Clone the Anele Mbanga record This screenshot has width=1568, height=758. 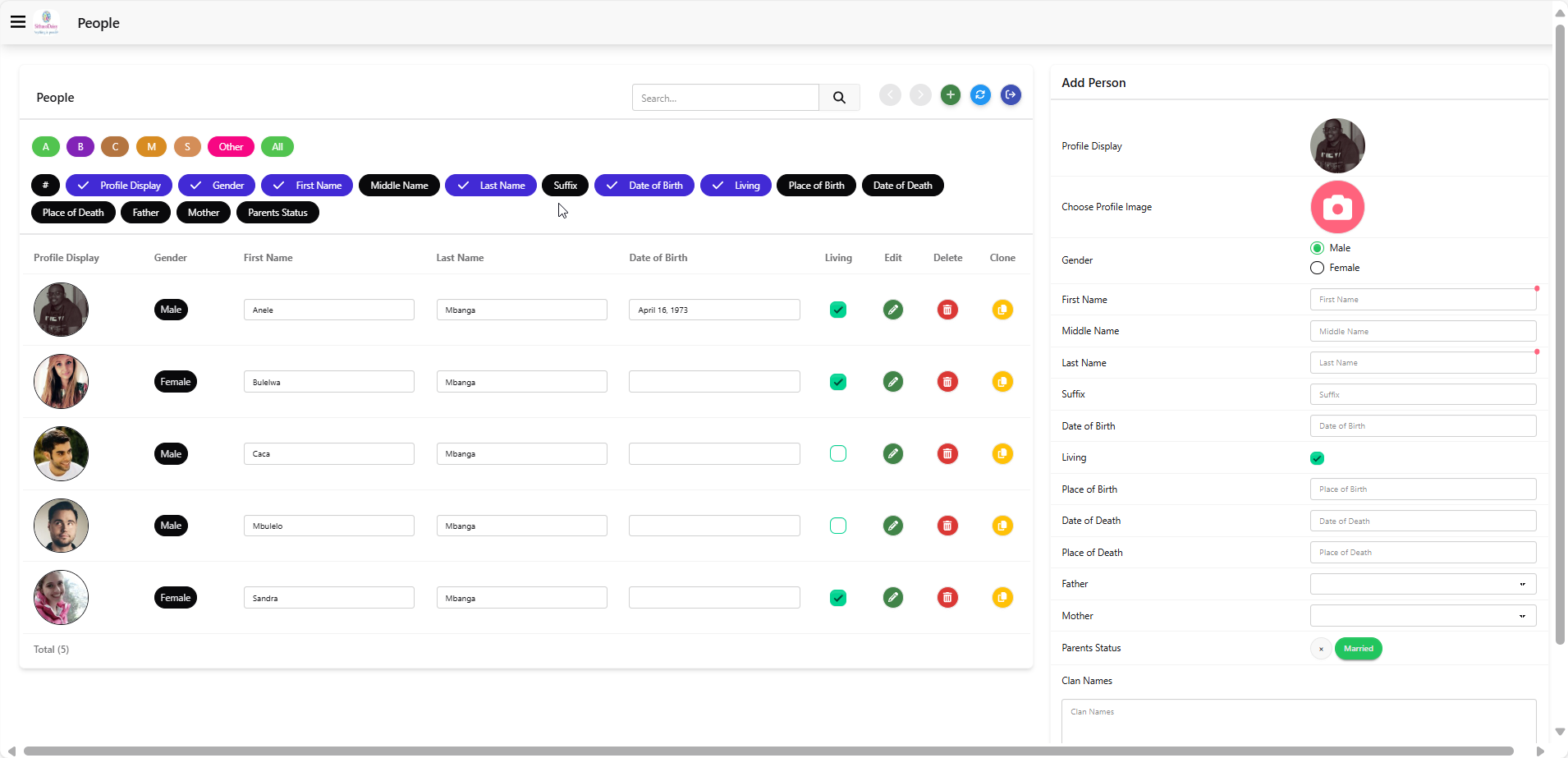pyautogui.click(x=1002, y=310)
